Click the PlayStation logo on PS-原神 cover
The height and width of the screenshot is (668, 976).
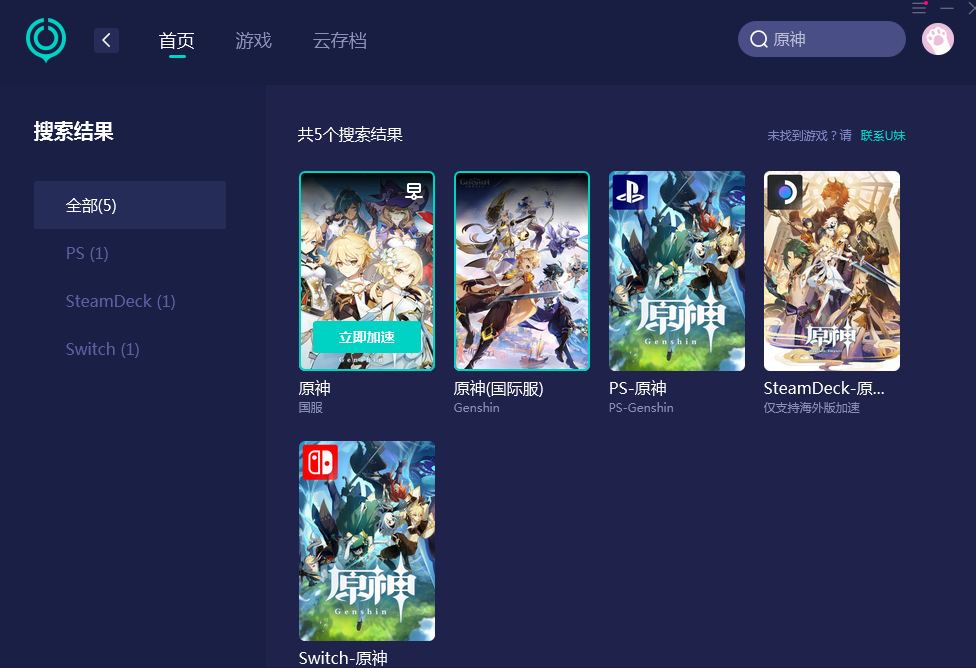[x=630, y=192]
